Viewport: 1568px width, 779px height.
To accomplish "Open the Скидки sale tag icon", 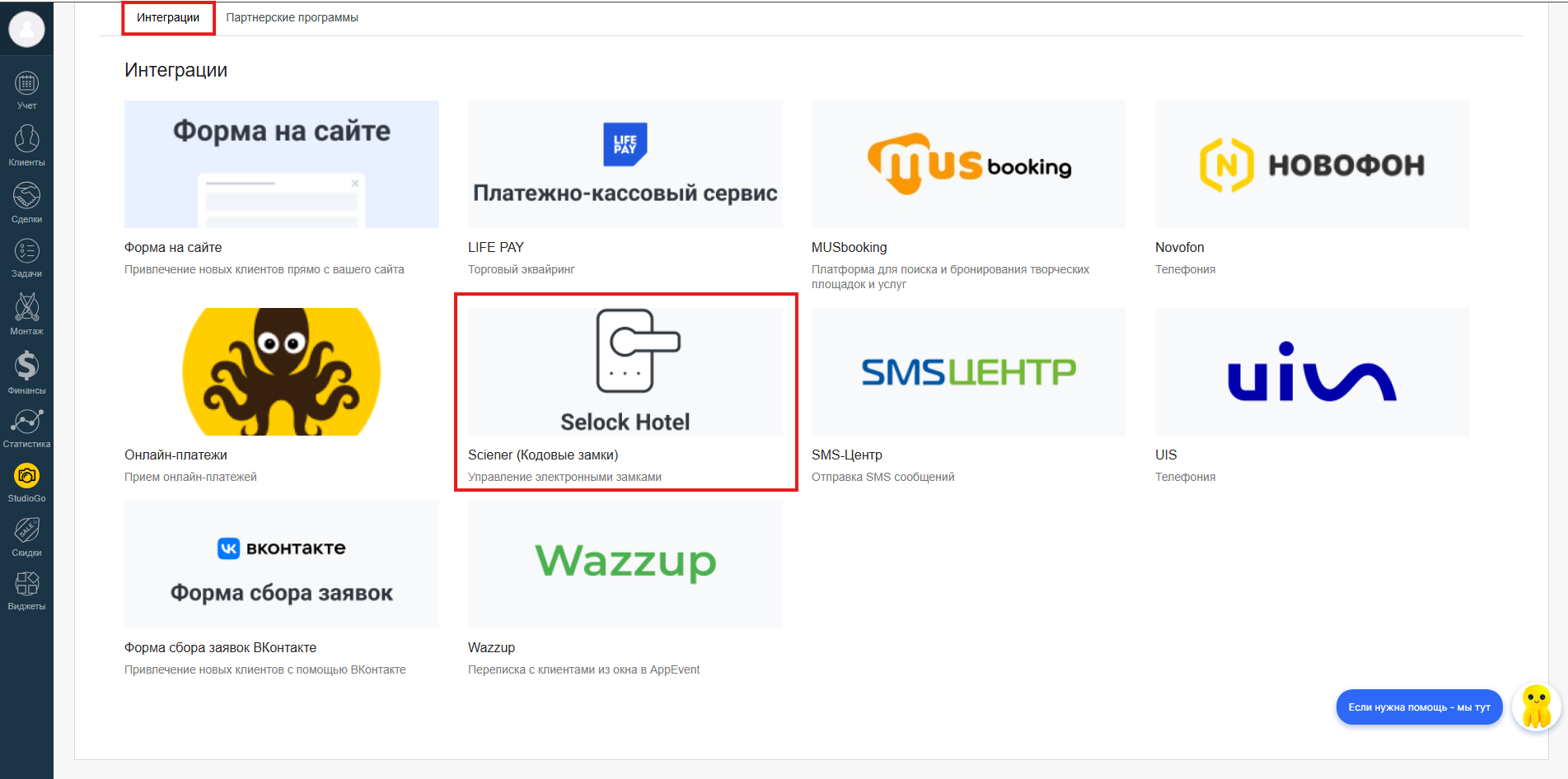I will click(x=26, y=530).
